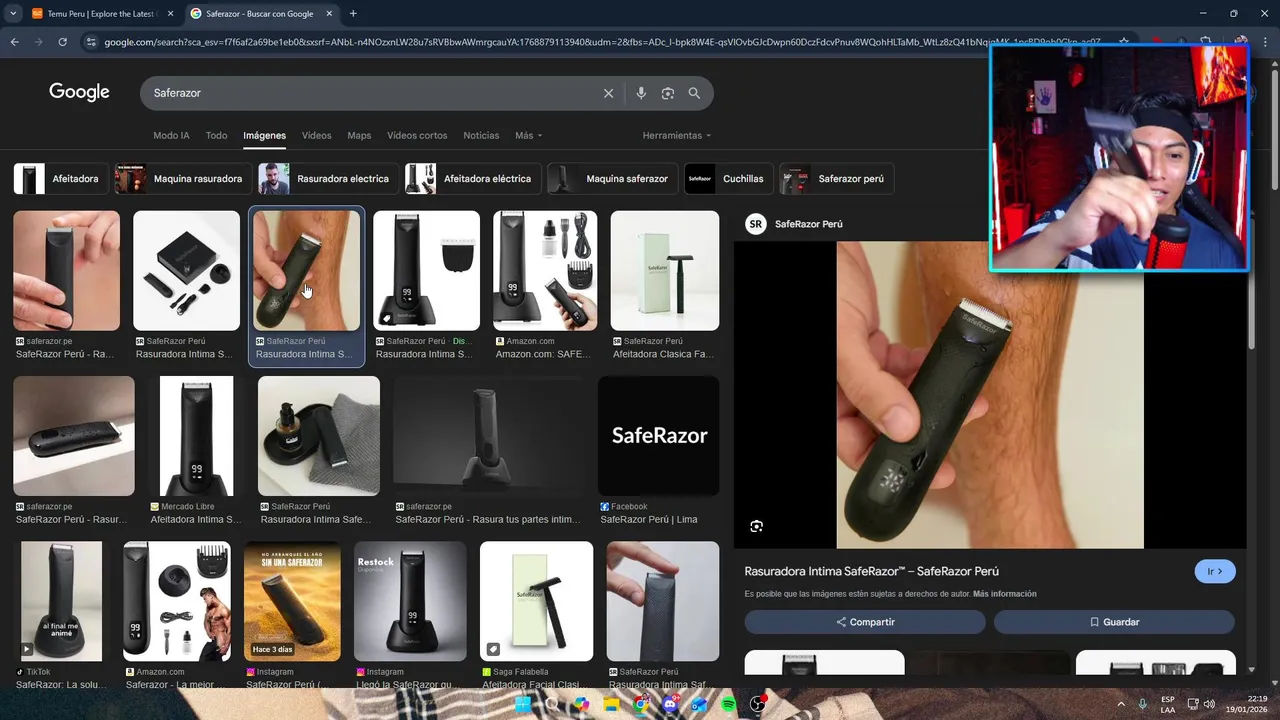Select the Imágenes tab
Image resolution: width=1280 pixels, height=720 pixels.
point(264,135)
